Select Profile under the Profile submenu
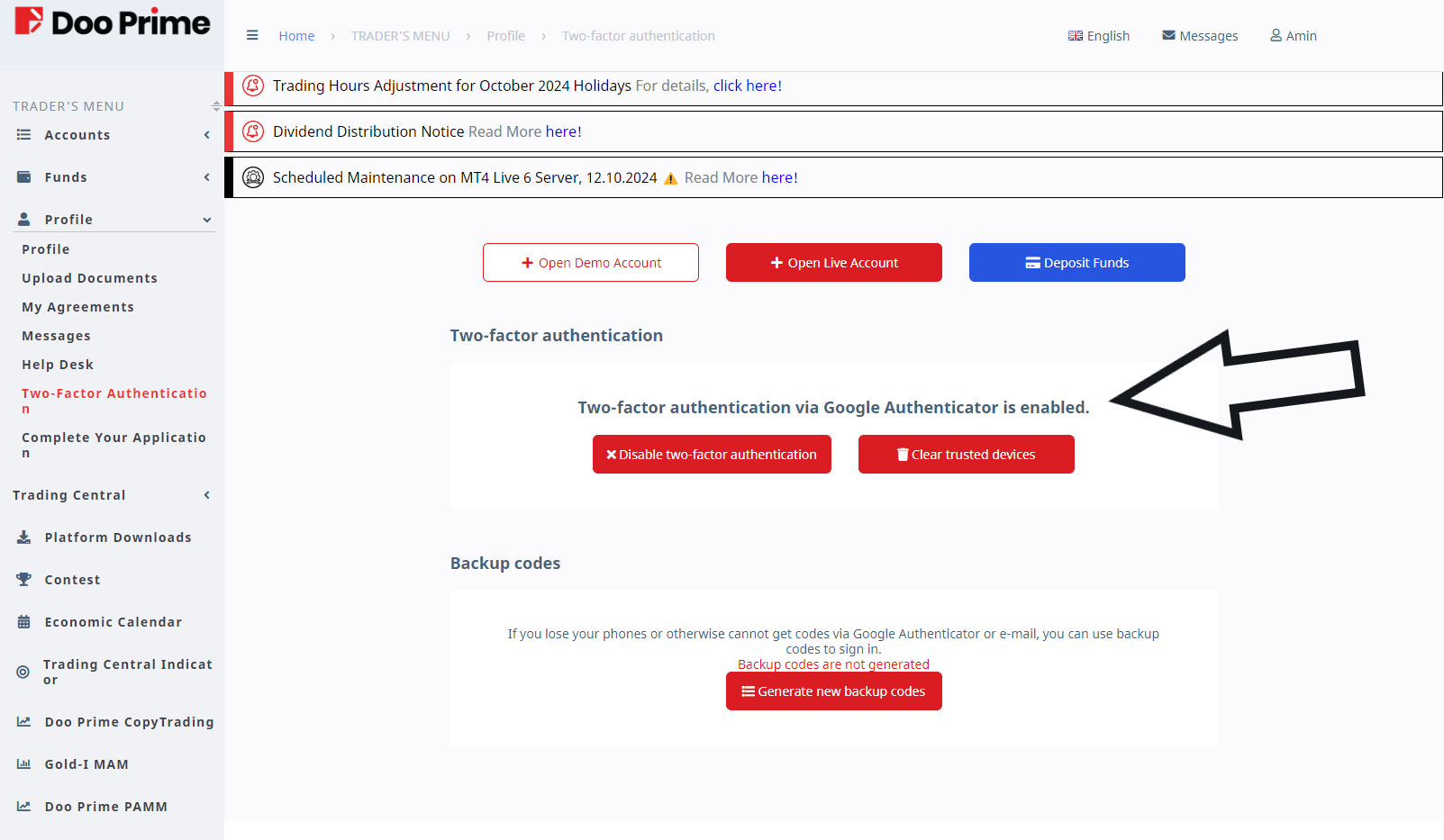Image resolution: width=1444 pixels, height=840 pixels. tap(46, 249)
